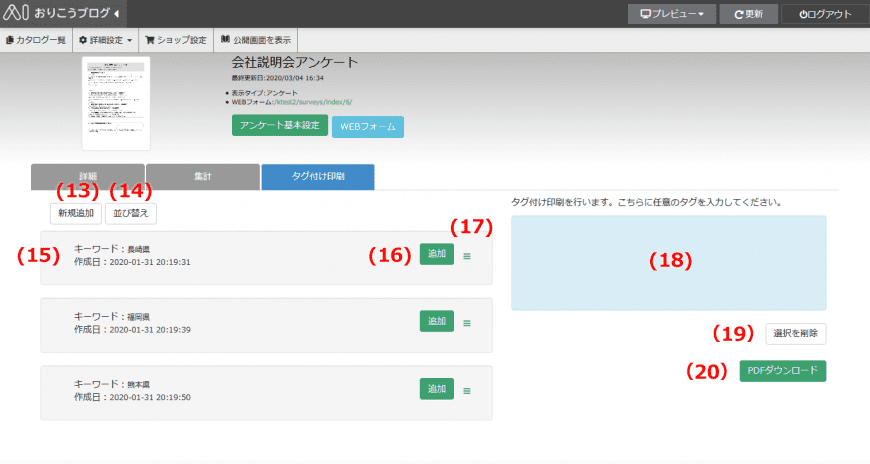870x464 pixels.
Task: Open the プレビュー dropdown
Action: (x=671, y=14)
